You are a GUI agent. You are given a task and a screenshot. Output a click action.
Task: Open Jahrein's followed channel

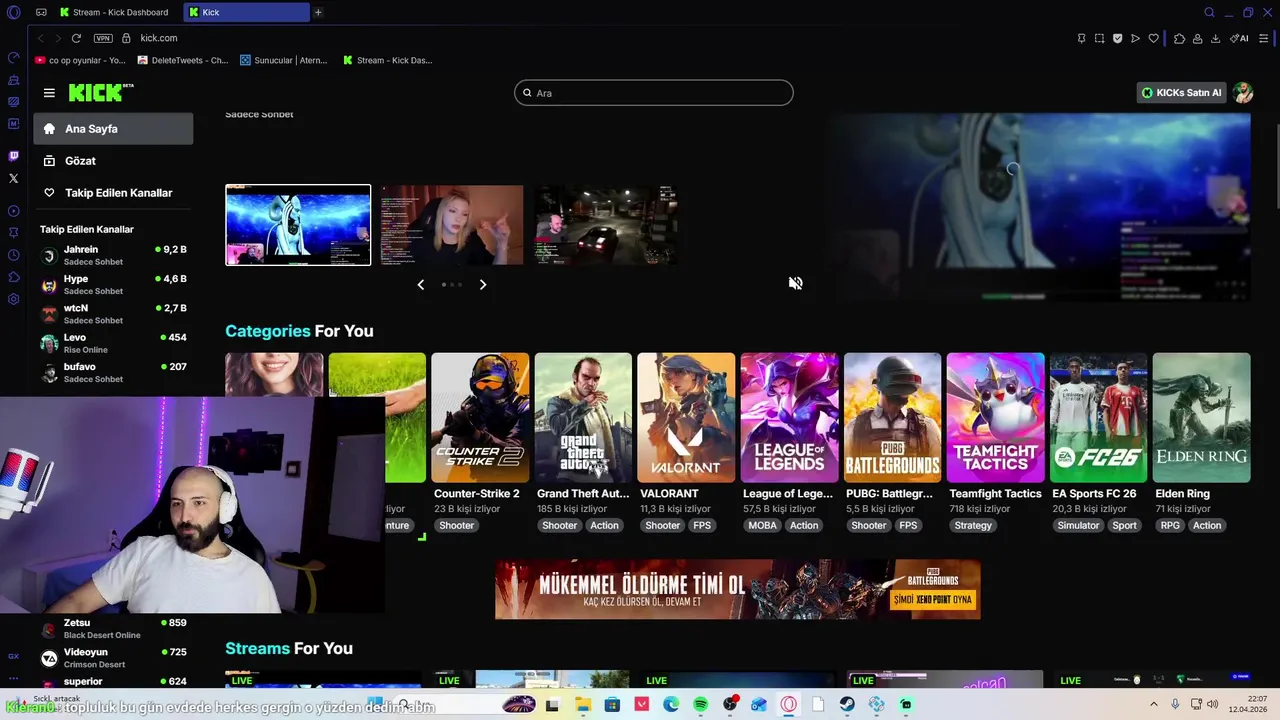[x=113, y=256]
